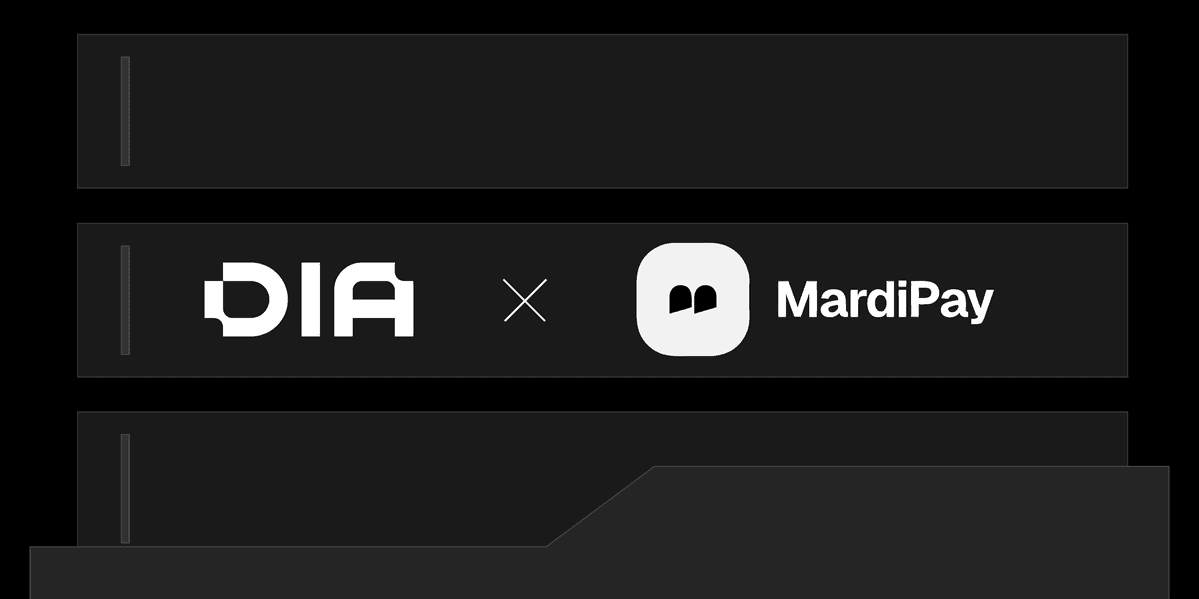
Task: Select the letter I in DIA logo
Action: click(310, 299)
